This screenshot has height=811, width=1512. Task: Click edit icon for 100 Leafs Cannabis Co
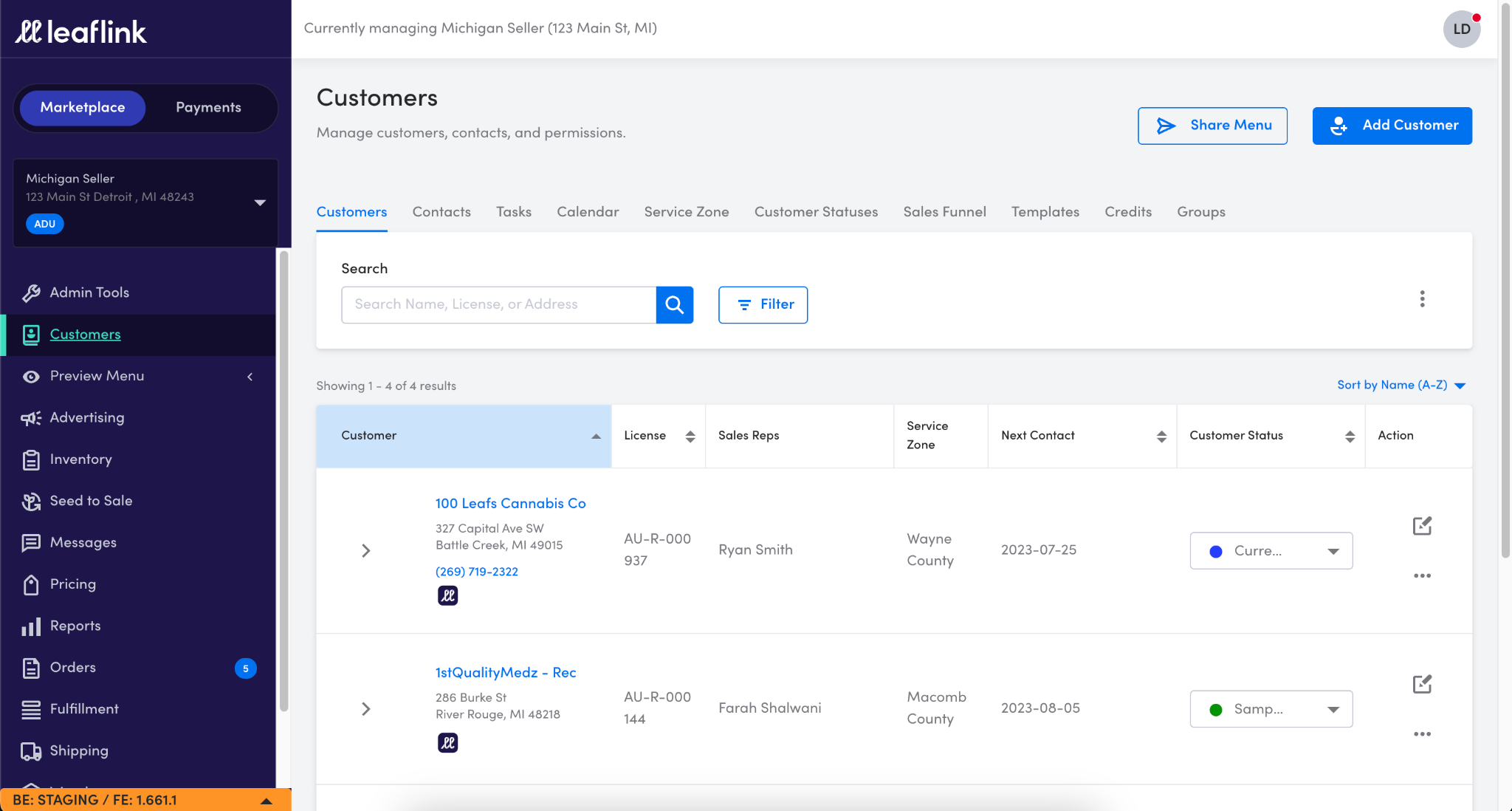coord(1422,526)
